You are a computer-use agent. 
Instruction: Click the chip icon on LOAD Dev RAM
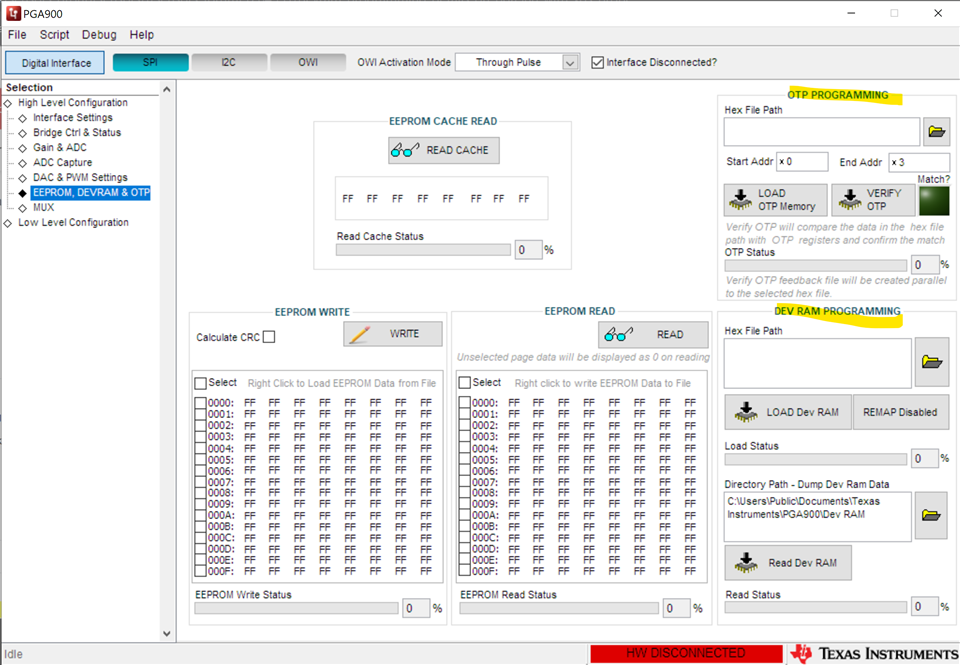(x=746, y=412)
